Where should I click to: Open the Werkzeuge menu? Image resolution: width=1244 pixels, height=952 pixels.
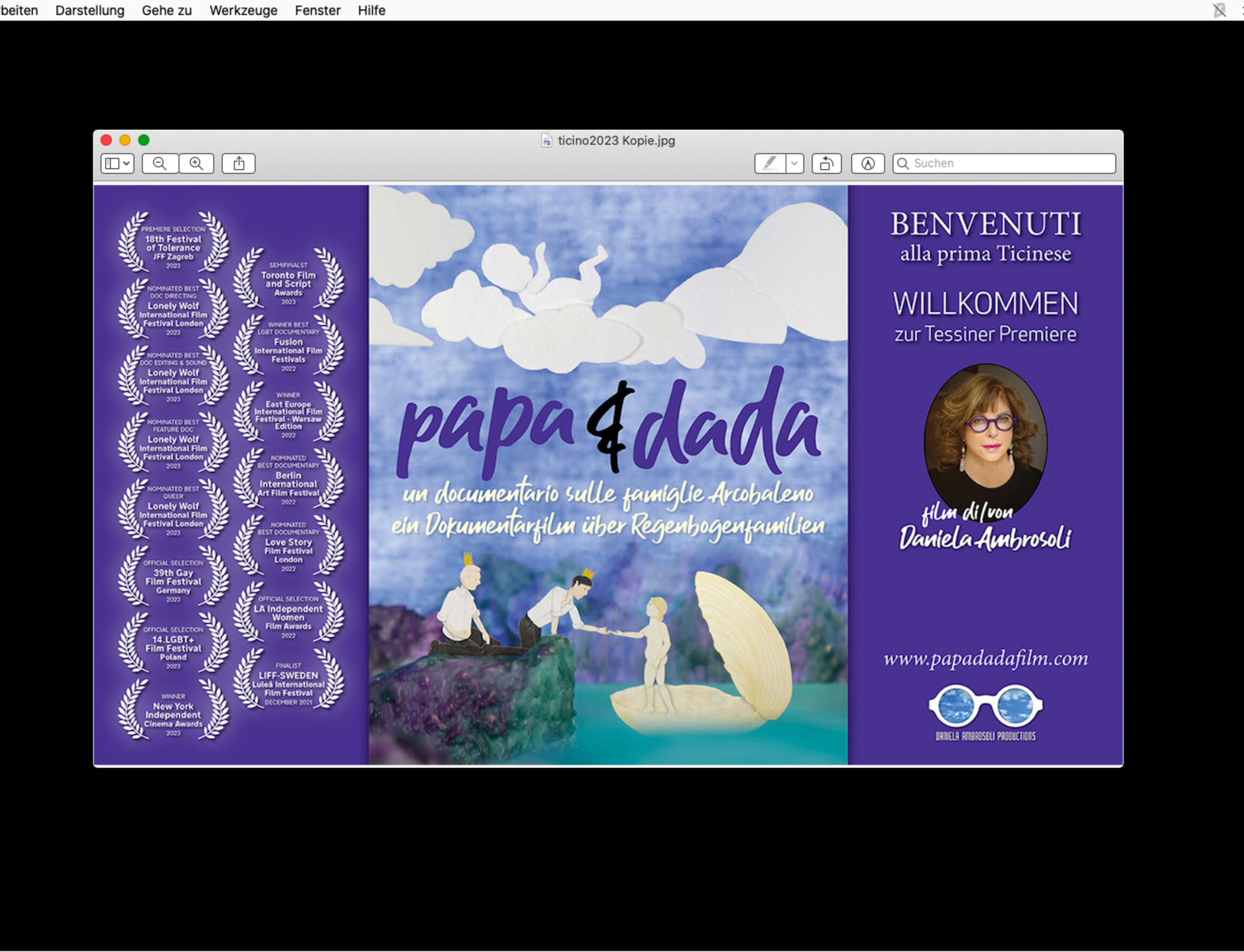click(243, 10)
